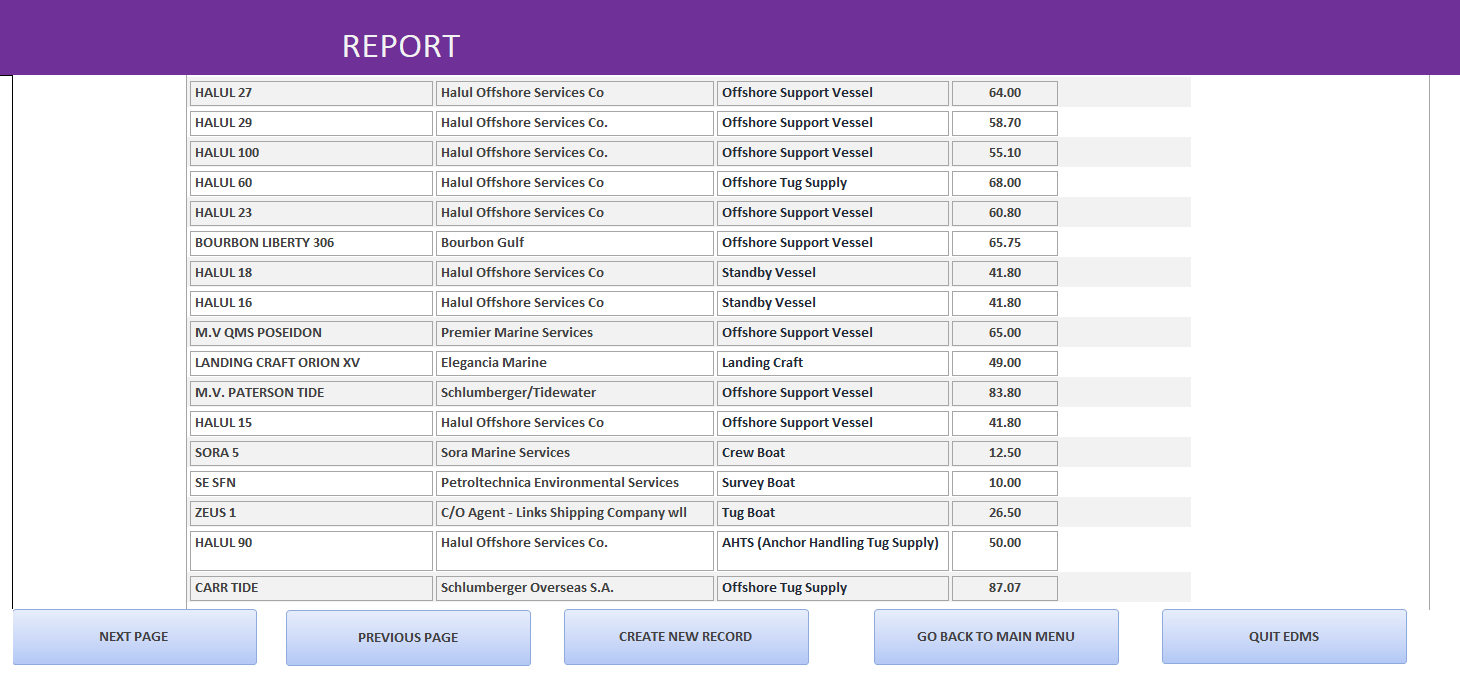Click owner field in HALUL 90 row

pos(575,551)
